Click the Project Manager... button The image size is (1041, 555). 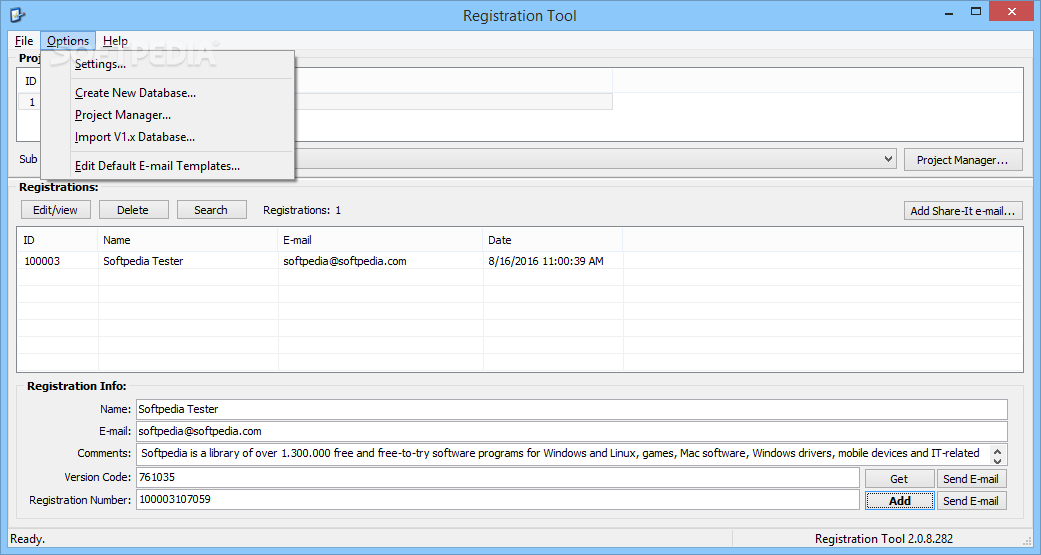[963, 160]
